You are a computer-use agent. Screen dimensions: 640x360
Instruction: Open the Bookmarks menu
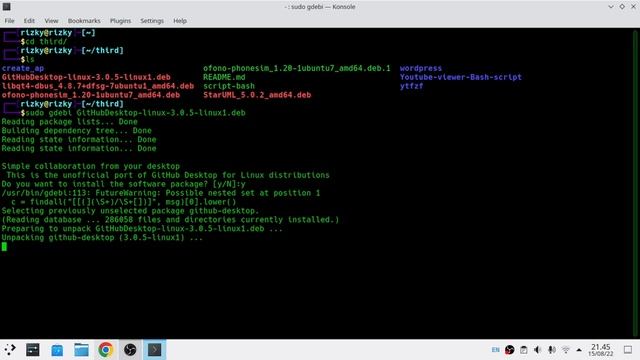click(x=84, y=20)
